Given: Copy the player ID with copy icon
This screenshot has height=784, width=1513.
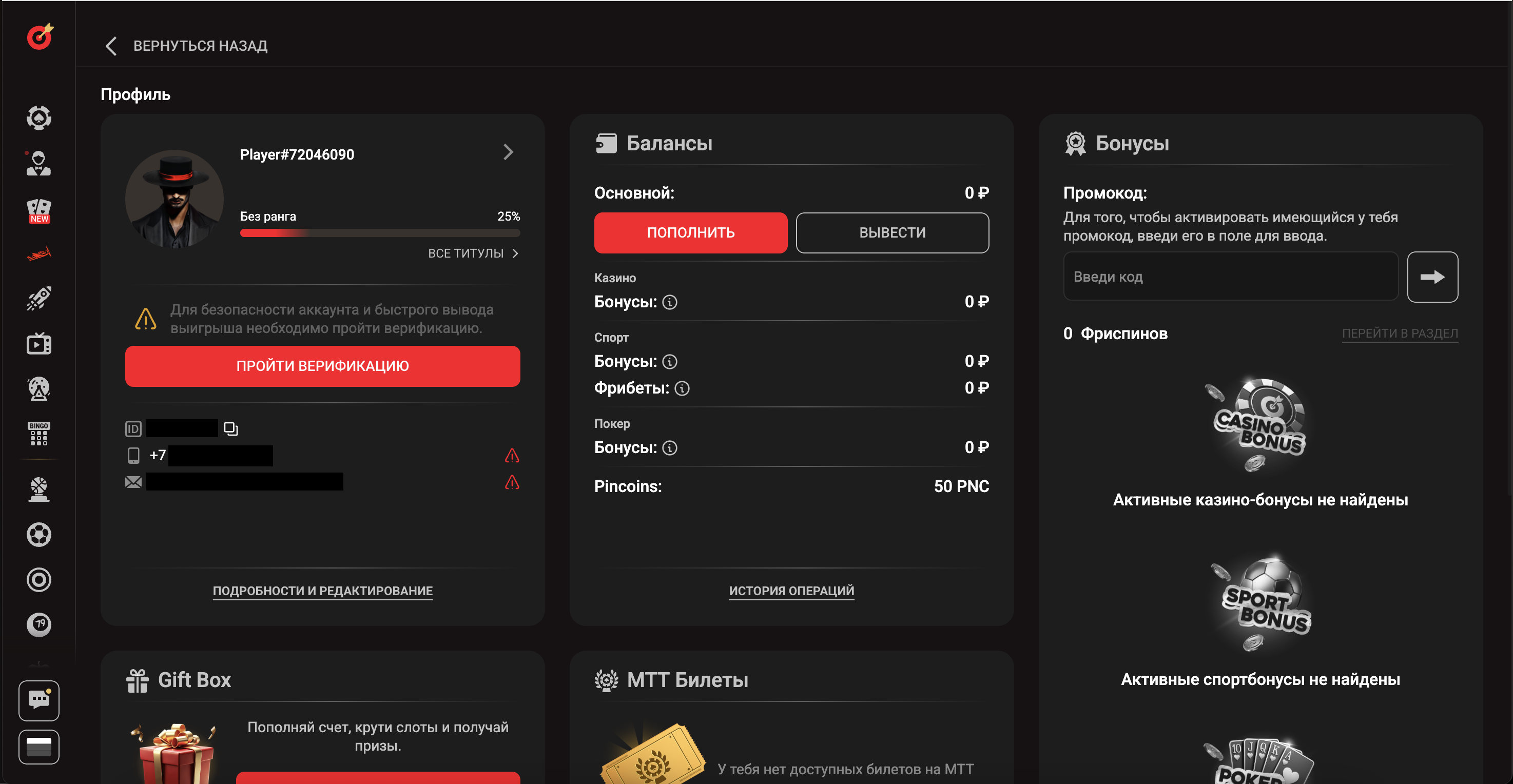Looking at the screenshot, I should [231, 429].
